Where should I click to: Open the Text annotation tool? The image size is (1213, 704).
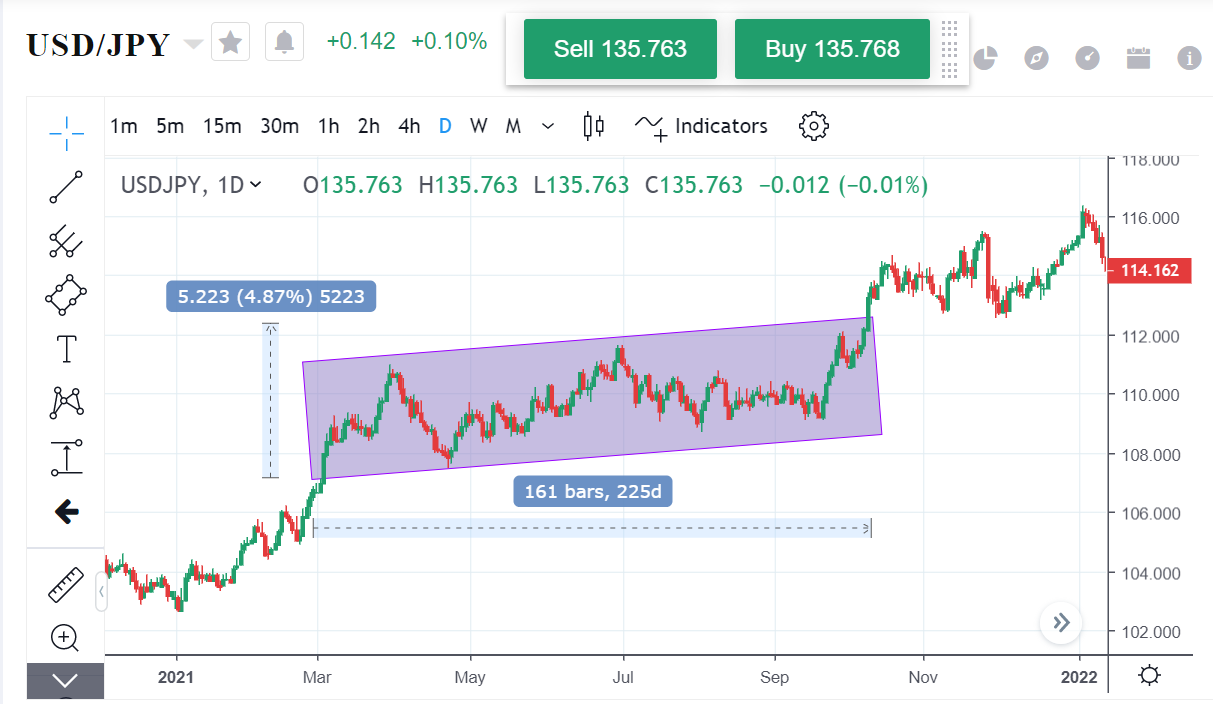pyautogui.click(x=65, y=349)
